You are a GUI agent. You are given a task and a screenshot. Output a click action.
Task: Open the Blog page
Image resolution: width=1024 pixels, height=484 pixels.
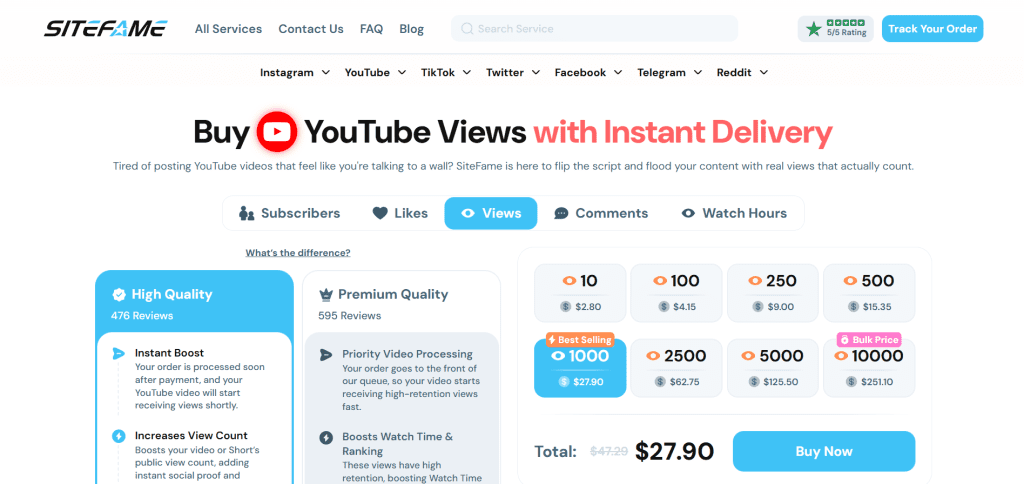click(x=411, y=29)
